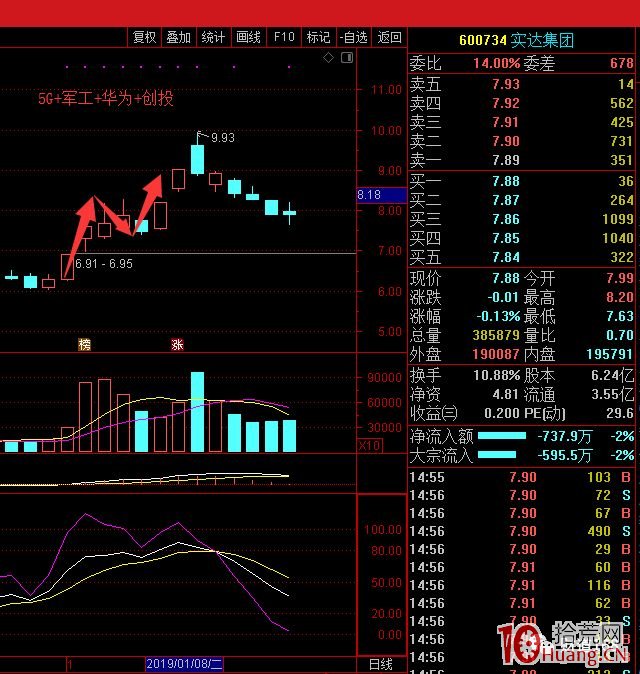
Task: Click the 净流入额 cyan bar
Action: pos(502,436)
